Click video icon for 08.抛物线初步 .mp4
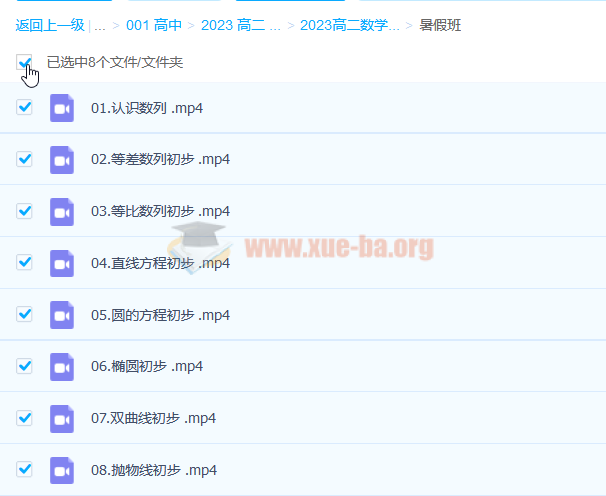Image resolution: width=606 pixels, height=496 pixels. [62, 470]
